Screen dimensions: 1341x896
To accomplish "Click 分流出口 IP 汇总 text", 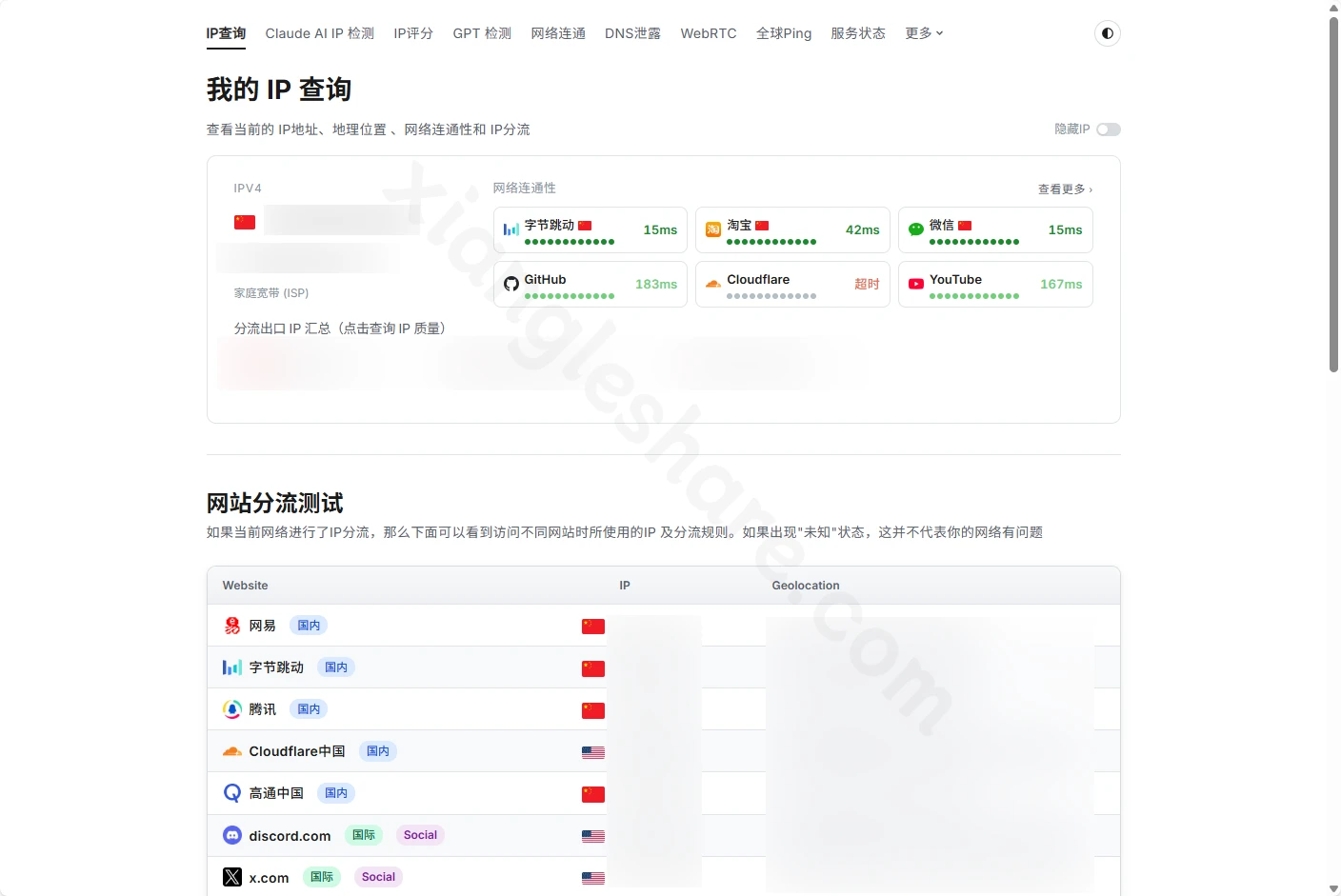I will [x=340, y=329].
